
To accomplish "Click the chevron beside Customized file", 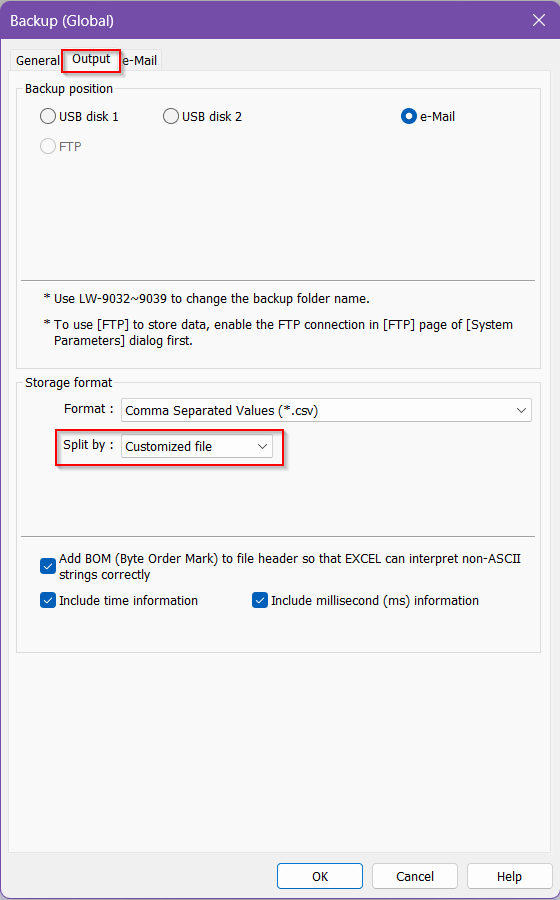I will click(262, 446).
